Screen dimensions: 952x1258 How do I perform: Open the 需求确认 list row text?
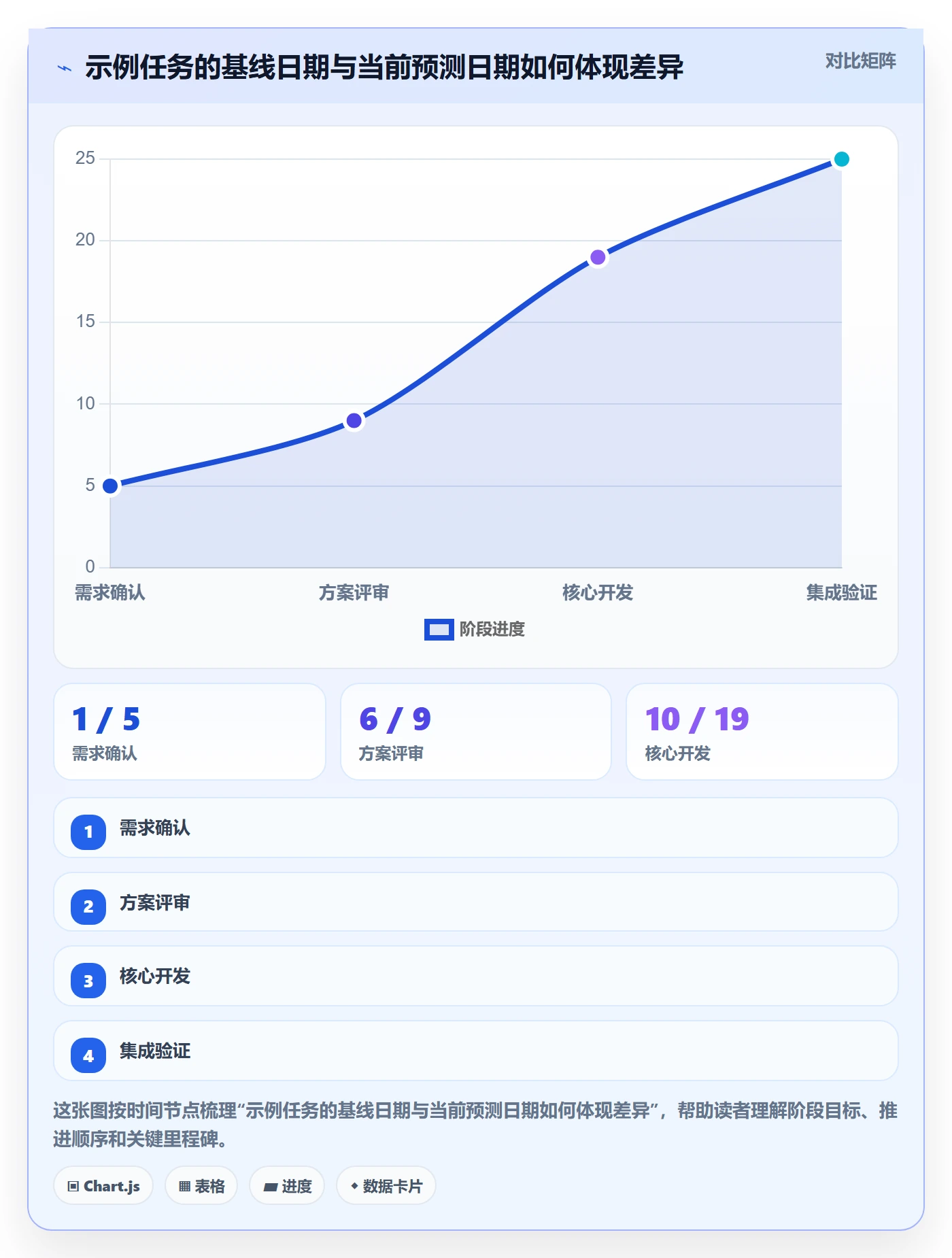[x=155, y=828]
